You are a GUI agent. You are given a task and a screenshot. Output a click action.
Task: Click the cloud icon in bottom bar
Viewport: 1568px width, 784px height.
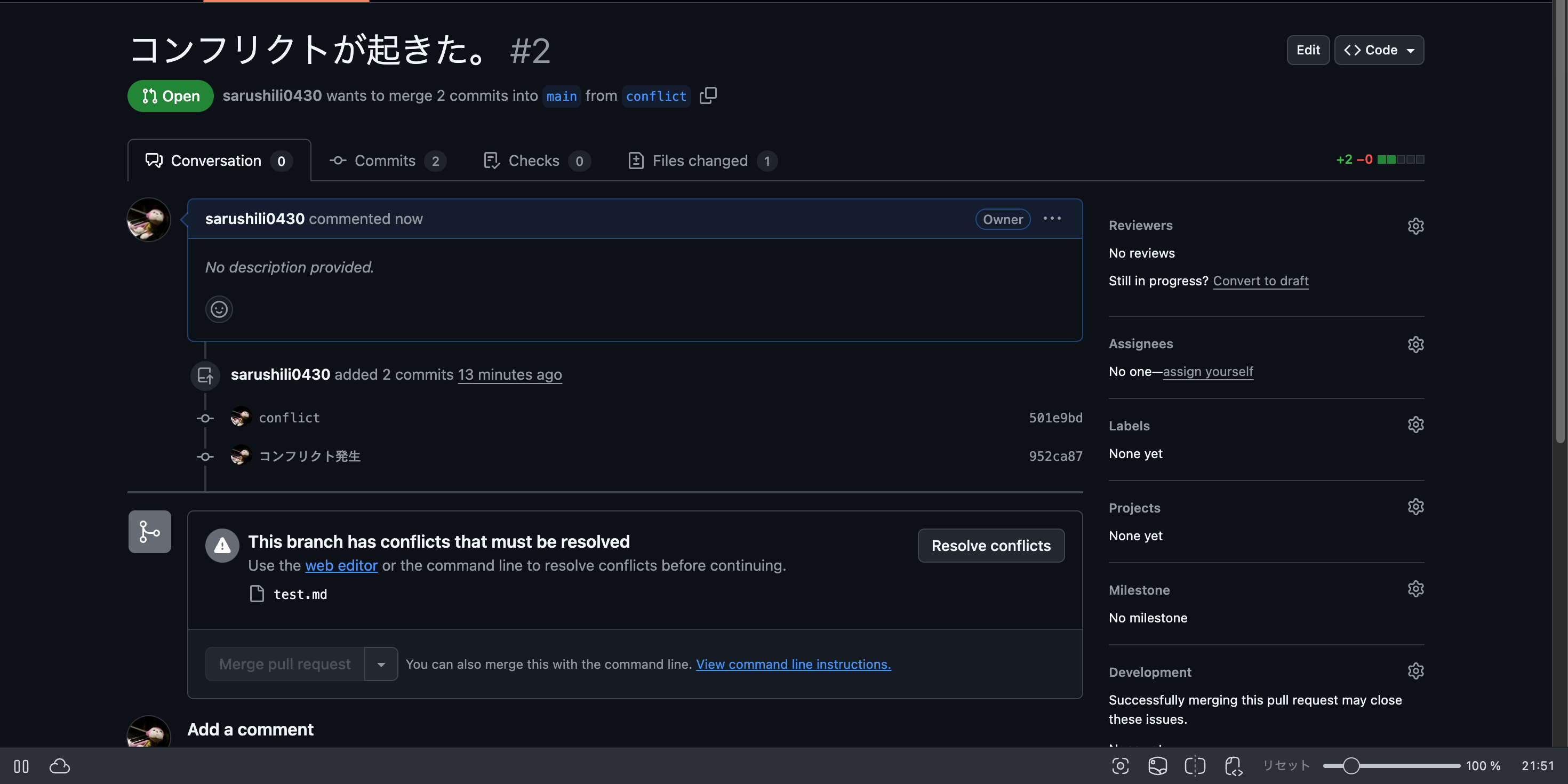[60, 766]
